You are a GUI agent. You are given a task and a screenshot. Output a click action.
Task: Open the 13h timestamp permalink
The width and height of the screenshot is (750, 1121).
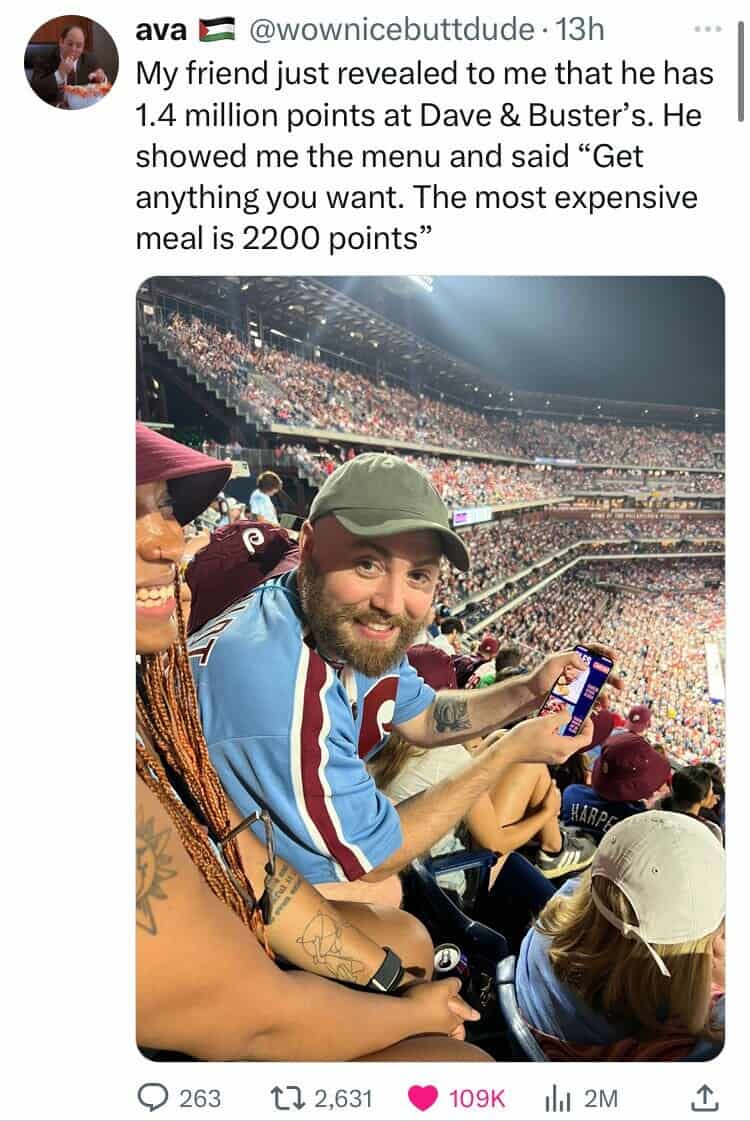(580, 30)
